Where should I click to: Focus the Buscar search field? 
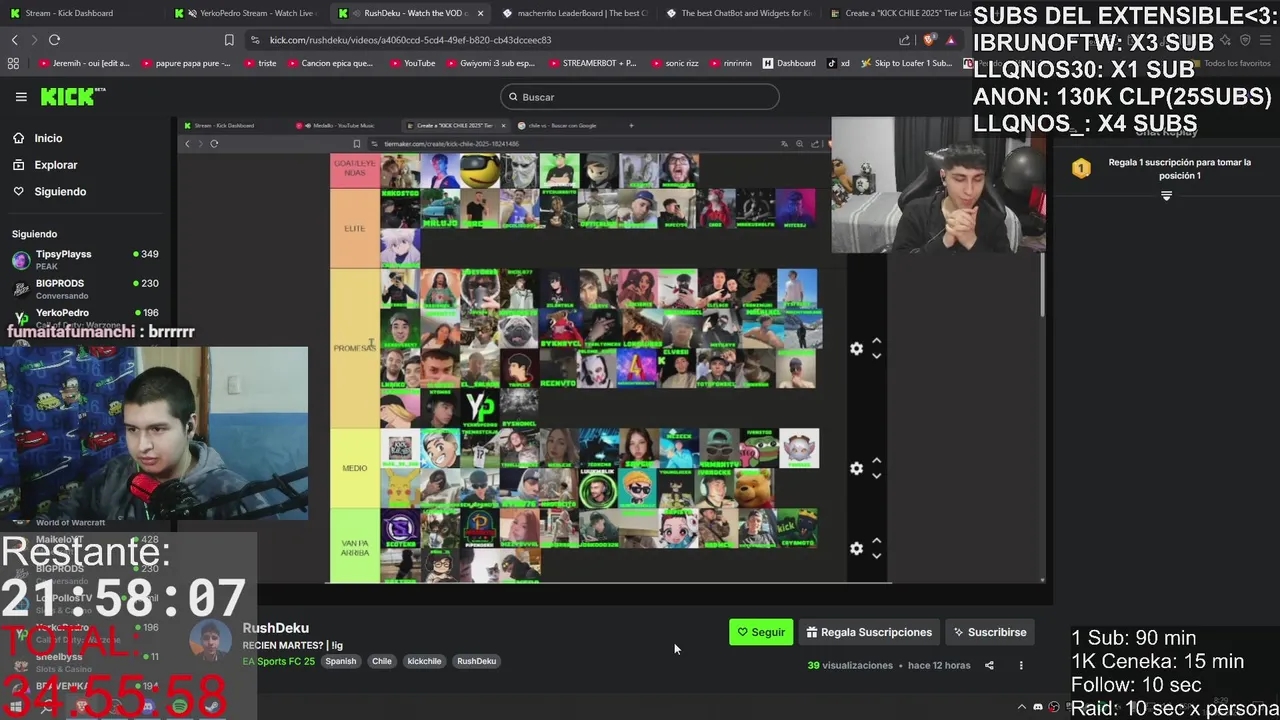pyautogui.click(x=640, y=97)
